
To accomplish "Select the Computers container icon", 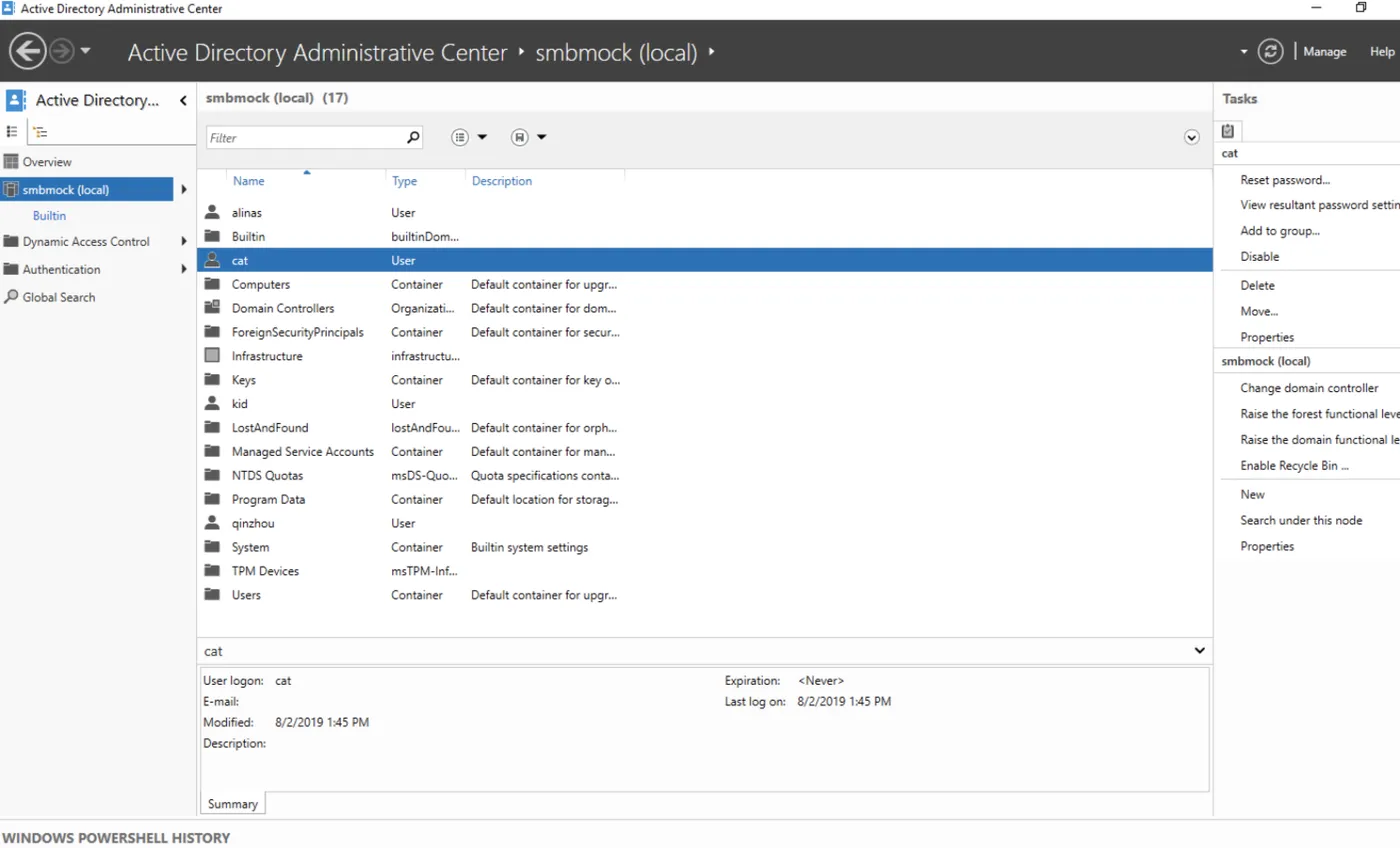I will tap(211, 285).
